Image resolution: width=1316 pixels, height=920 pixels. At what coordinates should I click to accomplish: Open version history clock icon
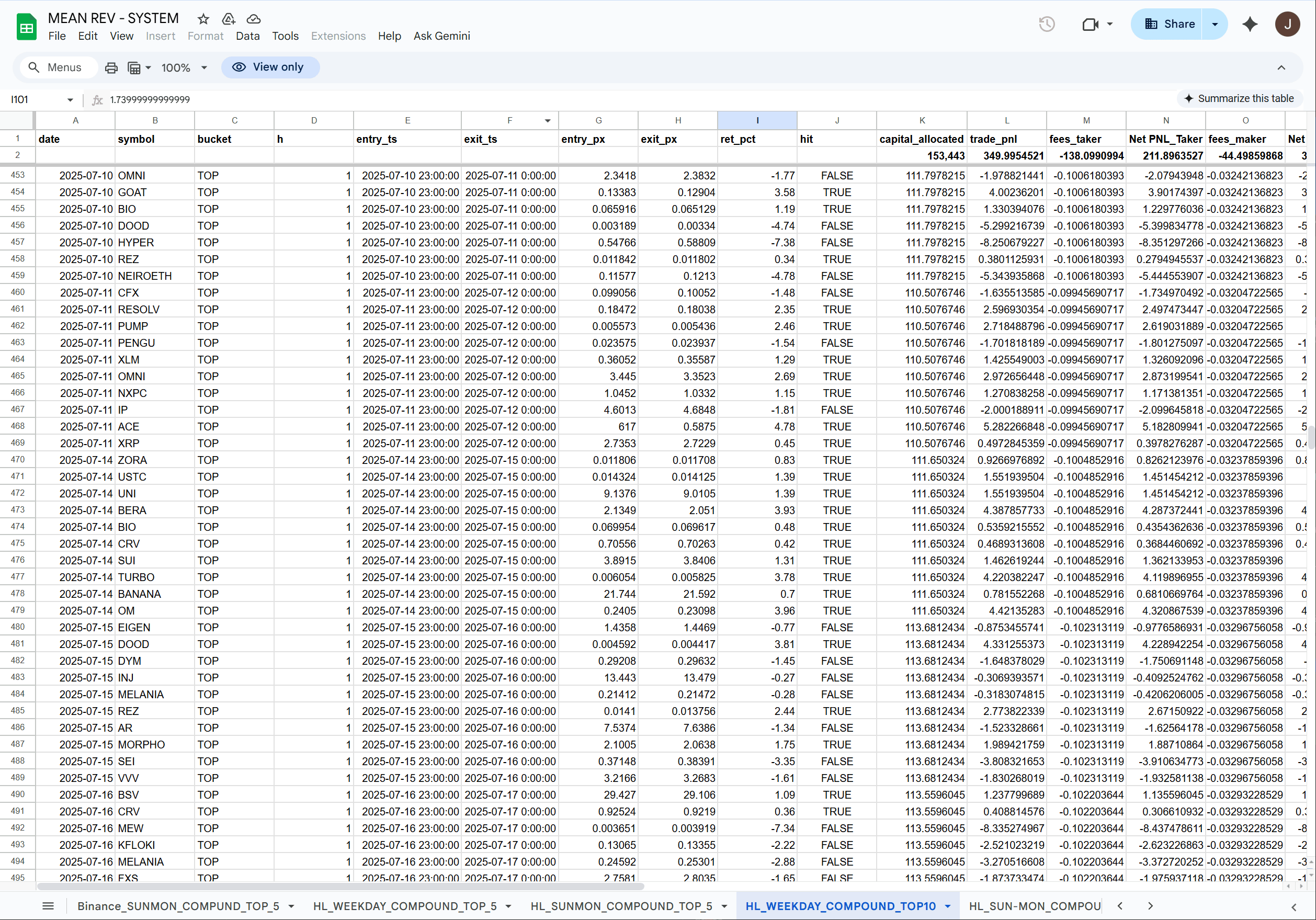tap(1046, 24)
